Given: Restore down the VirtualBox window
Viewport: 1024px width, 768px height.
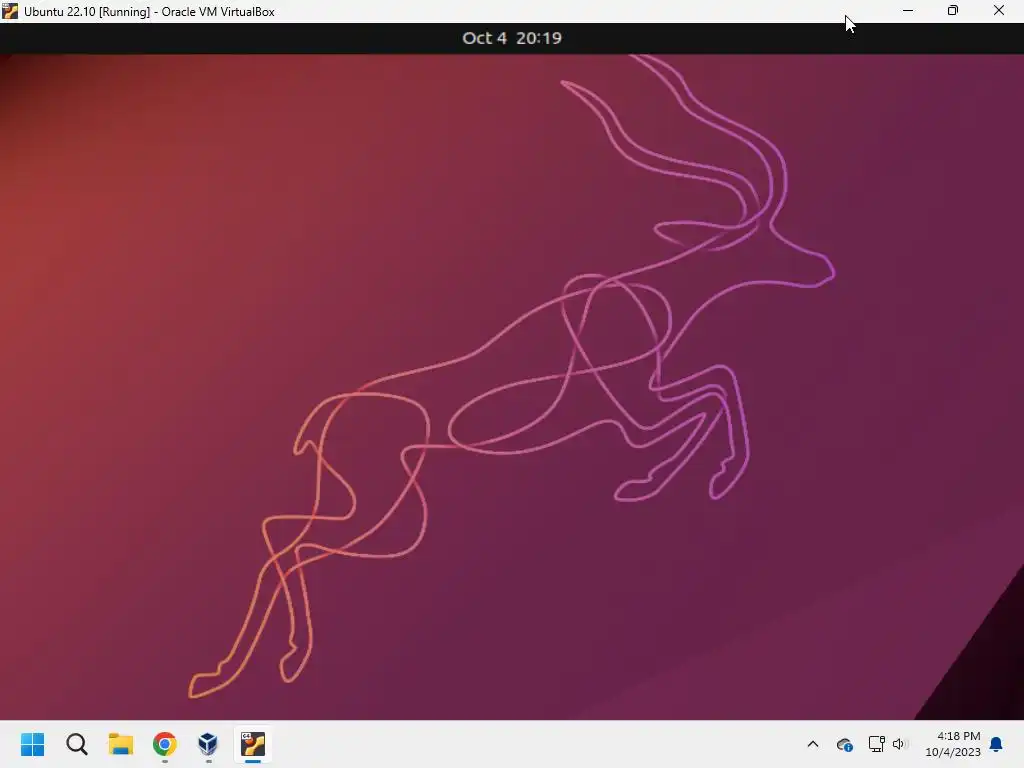Looking at the screenshot, I should [953, 10].
